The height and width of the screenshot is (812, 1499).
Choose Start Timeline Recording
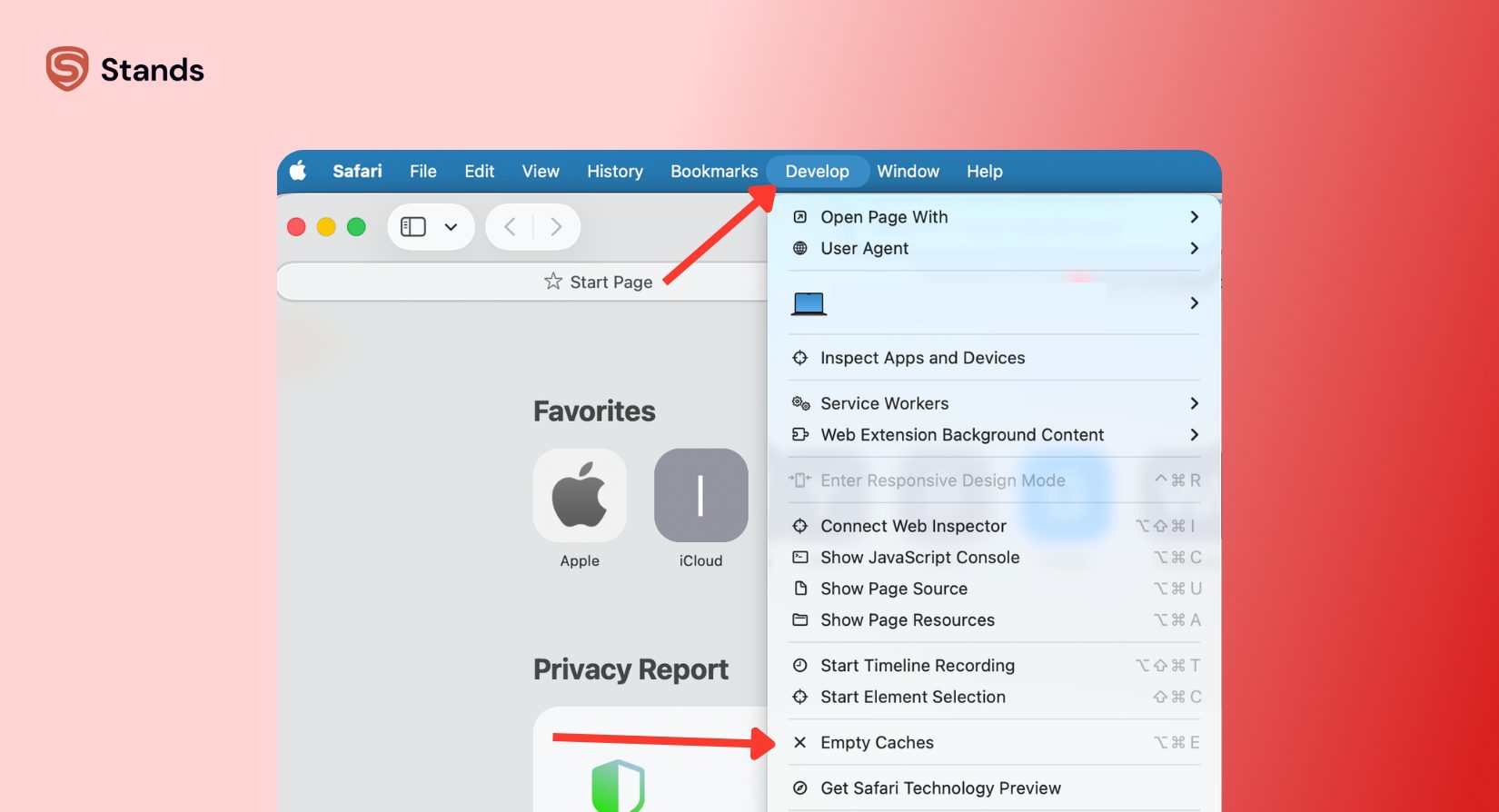(995, 666)
